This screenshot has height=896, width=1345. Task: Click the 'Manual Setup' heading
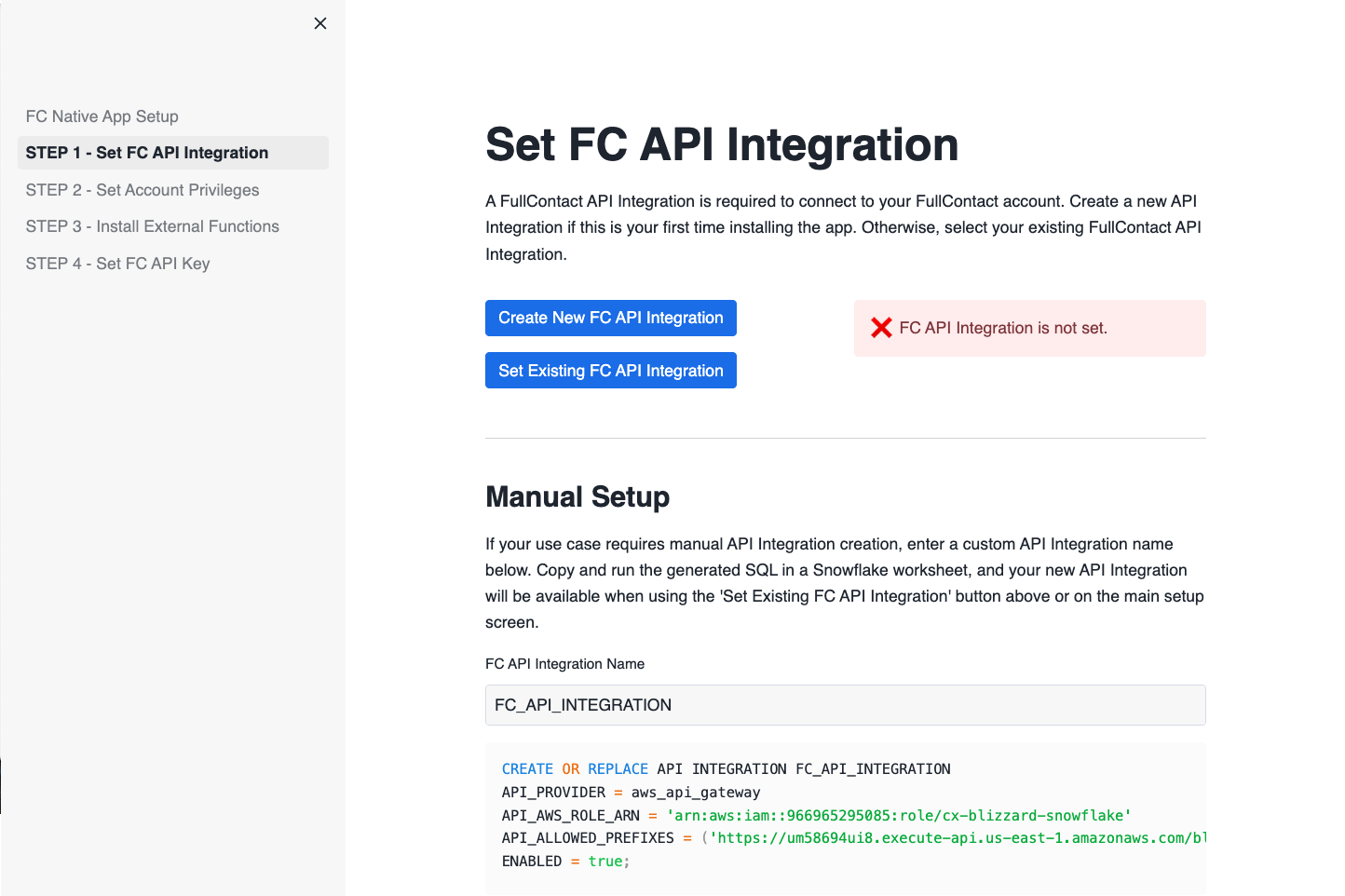577,496
